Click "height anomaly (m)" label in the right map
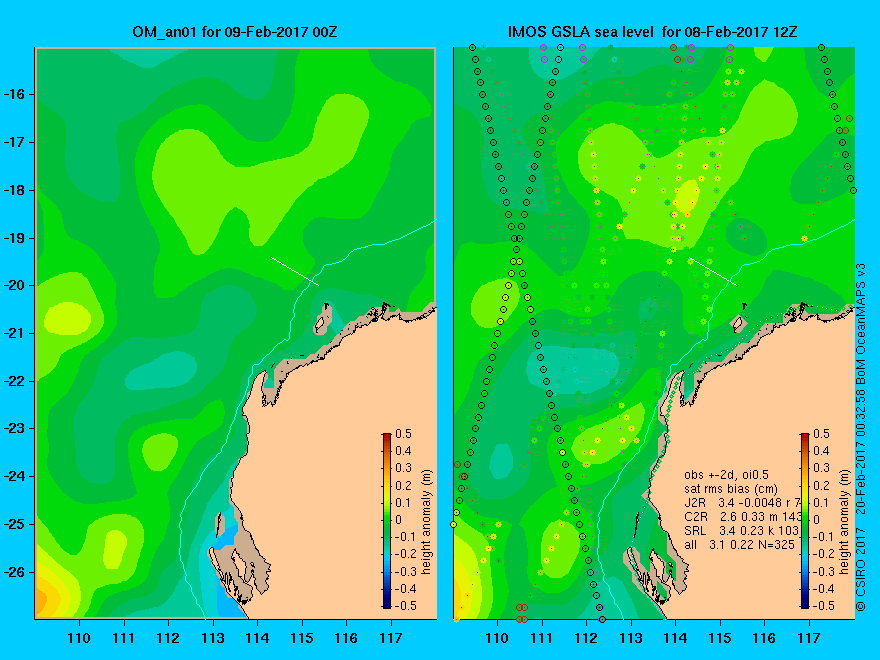 (x=844, y=522)
